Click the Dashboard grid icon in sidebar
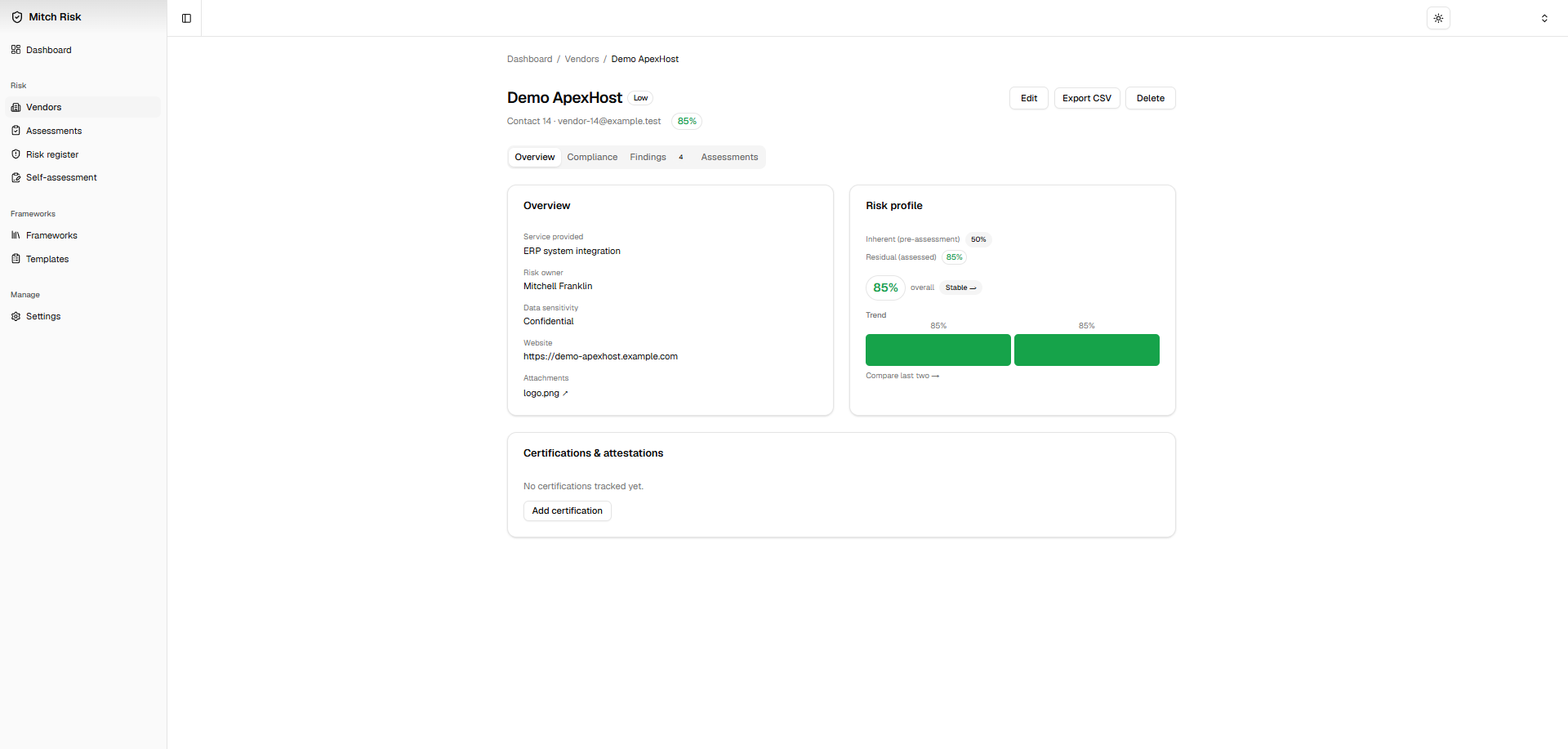The image size is (1568, 749). (16, 50)
